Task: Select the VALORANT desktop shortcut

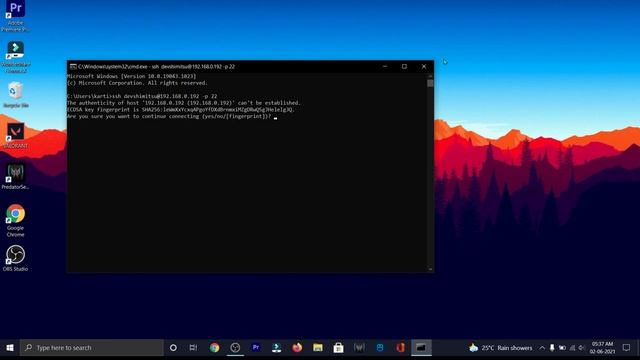Action: [x=16, y=136]
